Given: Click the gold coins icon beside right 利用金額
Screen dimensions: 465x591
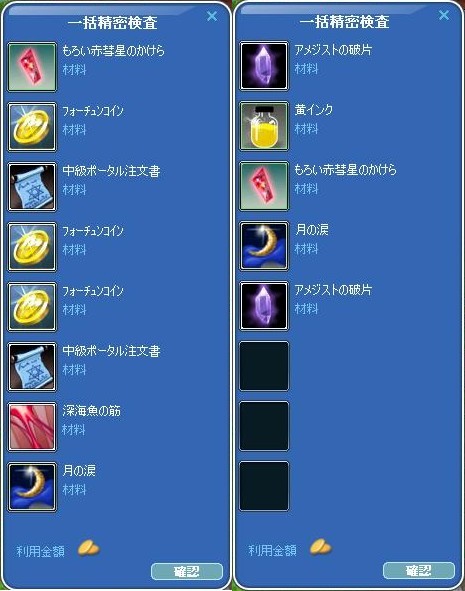Looking at the screenshot, I should (x=321, y=547).
